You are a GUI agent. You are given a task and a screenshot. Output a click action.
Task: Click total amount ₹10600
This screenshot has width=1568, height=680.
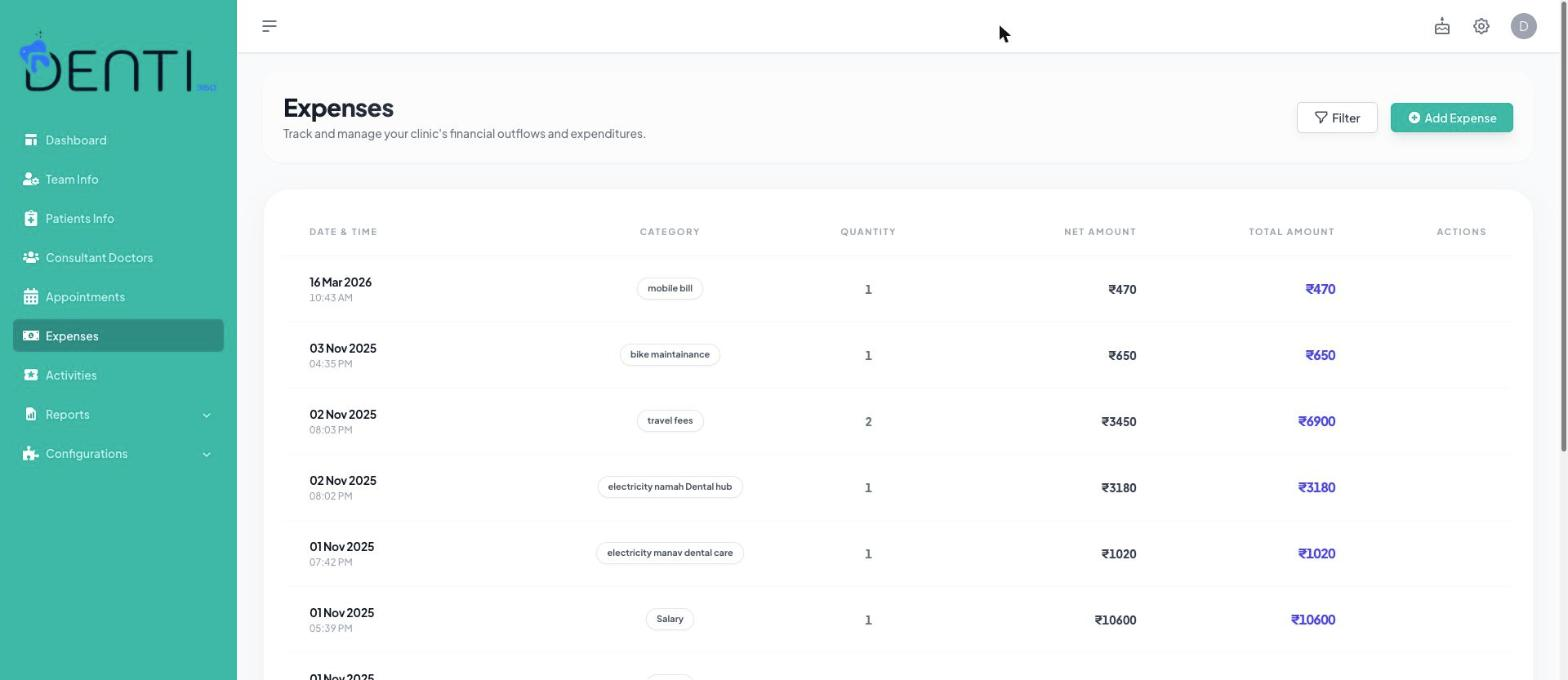coord(1313,620)
